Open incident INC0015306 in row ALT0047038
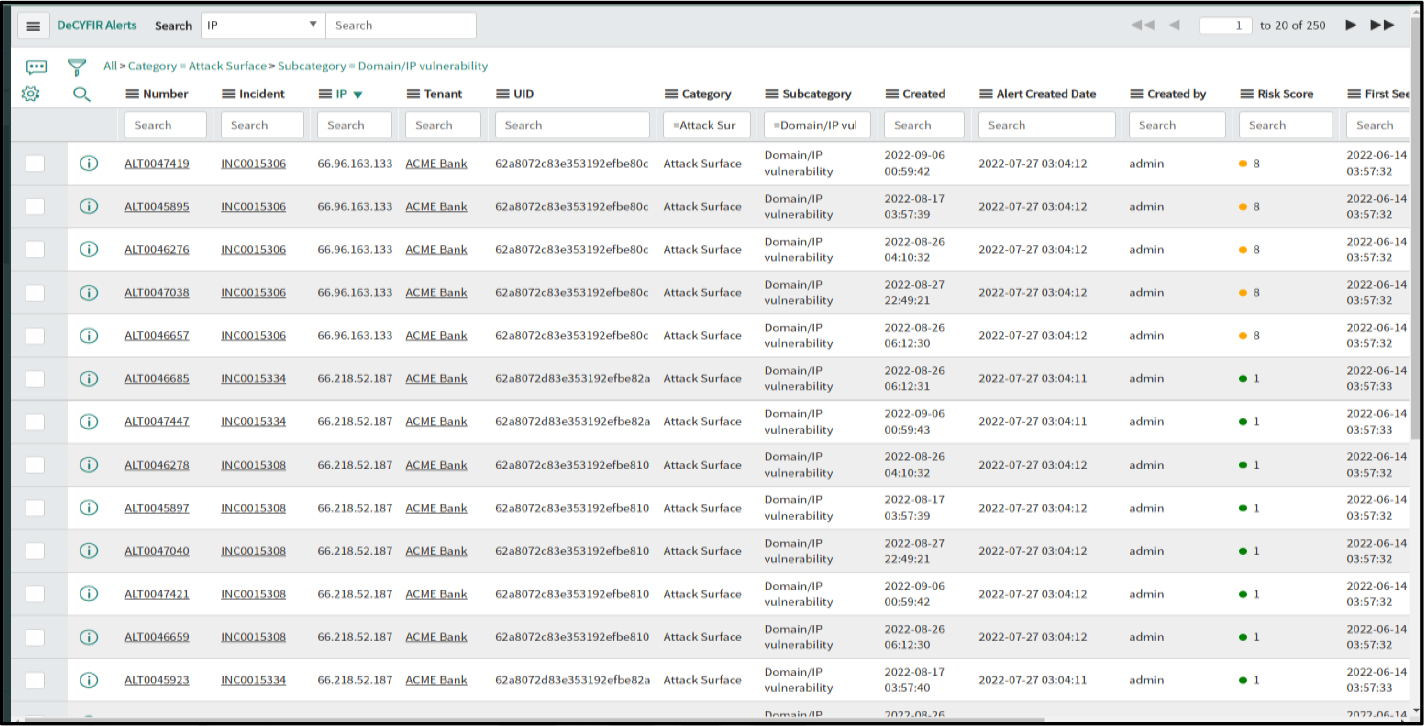 [x=253, y=292]
